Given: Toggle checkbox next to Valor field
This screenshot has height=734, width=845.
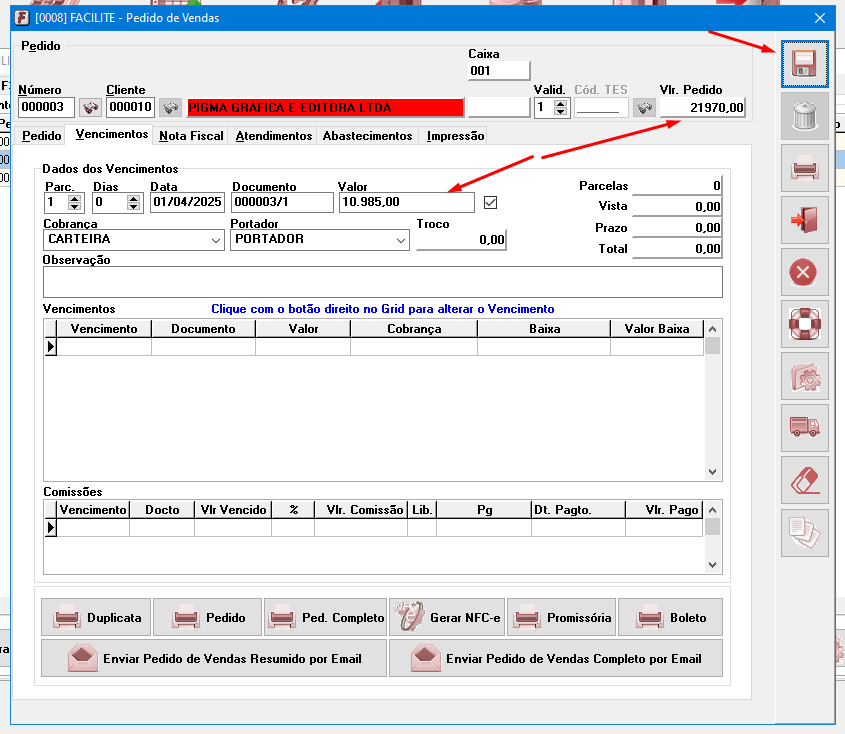Looking at the screenshot, I should [x=490, y=203].
